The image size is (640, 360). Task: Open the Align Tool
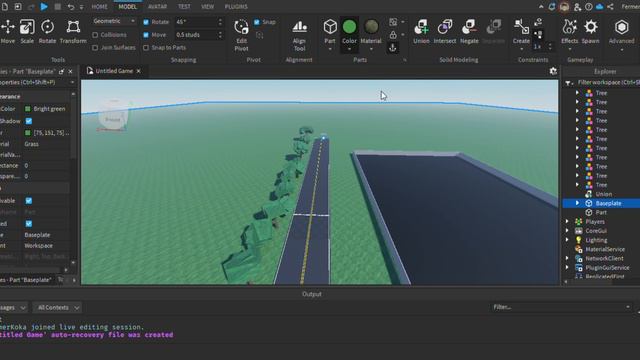[299, 35]
